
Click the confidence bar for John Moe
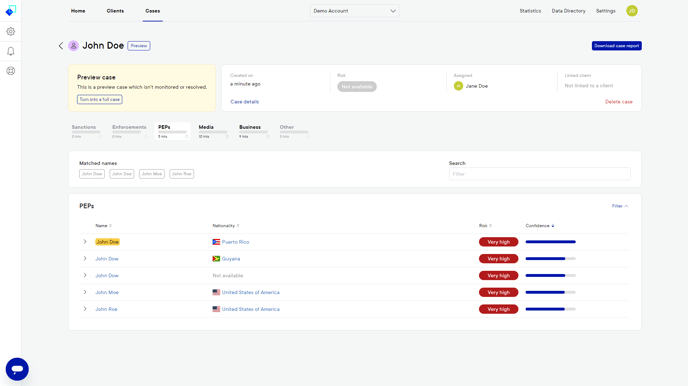pos(551,292)
